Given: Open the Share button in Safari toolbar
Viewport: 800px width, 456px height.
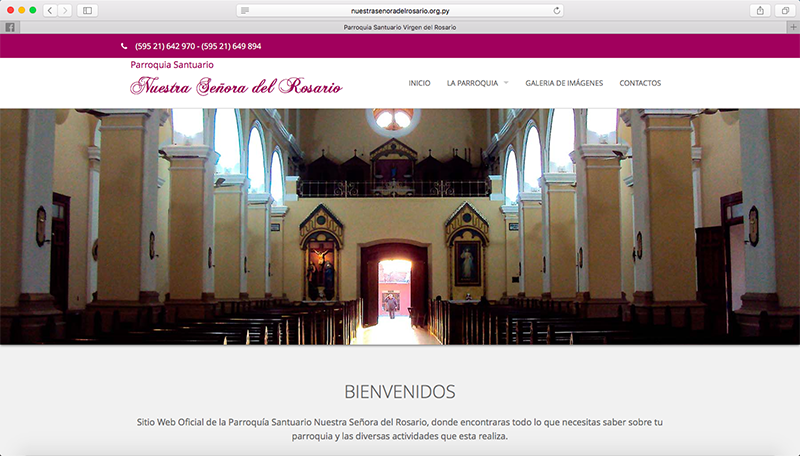Looking at the screenshot, I should (760, 10).
